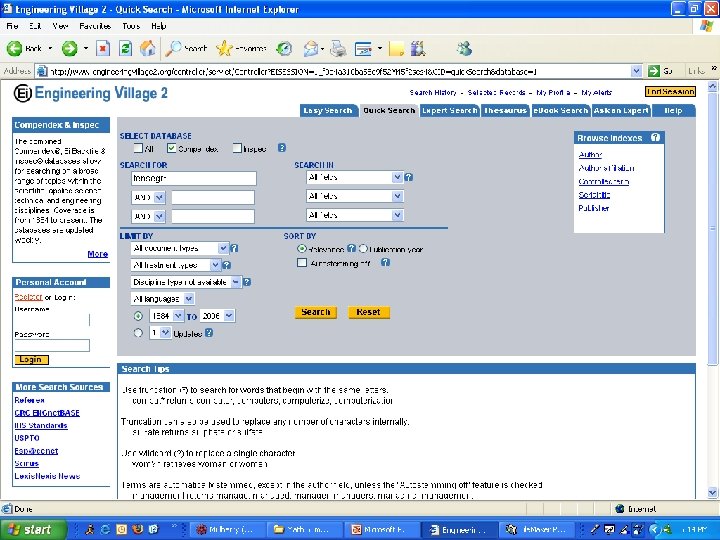This screenshot has width=720, height=540.
Task: Uncheck the Compendex database checkbox
Action: point(171,148)
